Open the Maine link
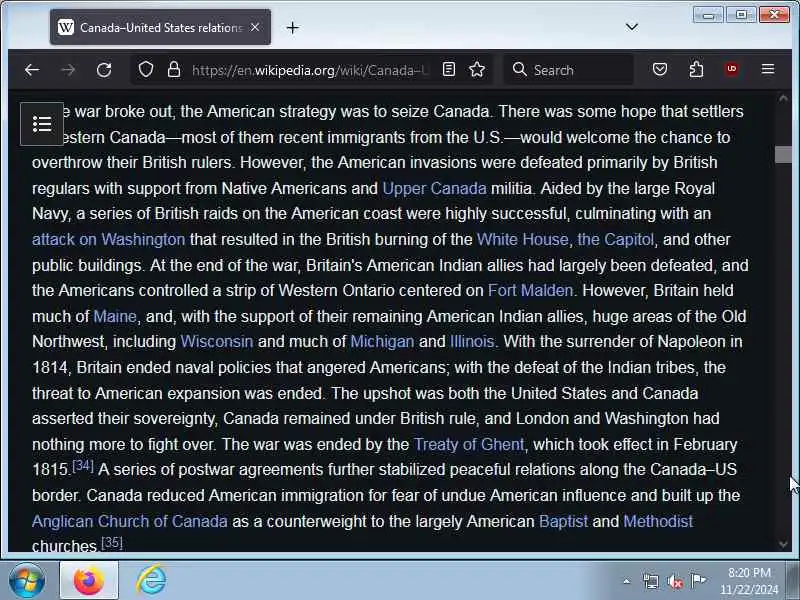The height and width of the screenshot is (600, 800). click(x=115, y=316)
